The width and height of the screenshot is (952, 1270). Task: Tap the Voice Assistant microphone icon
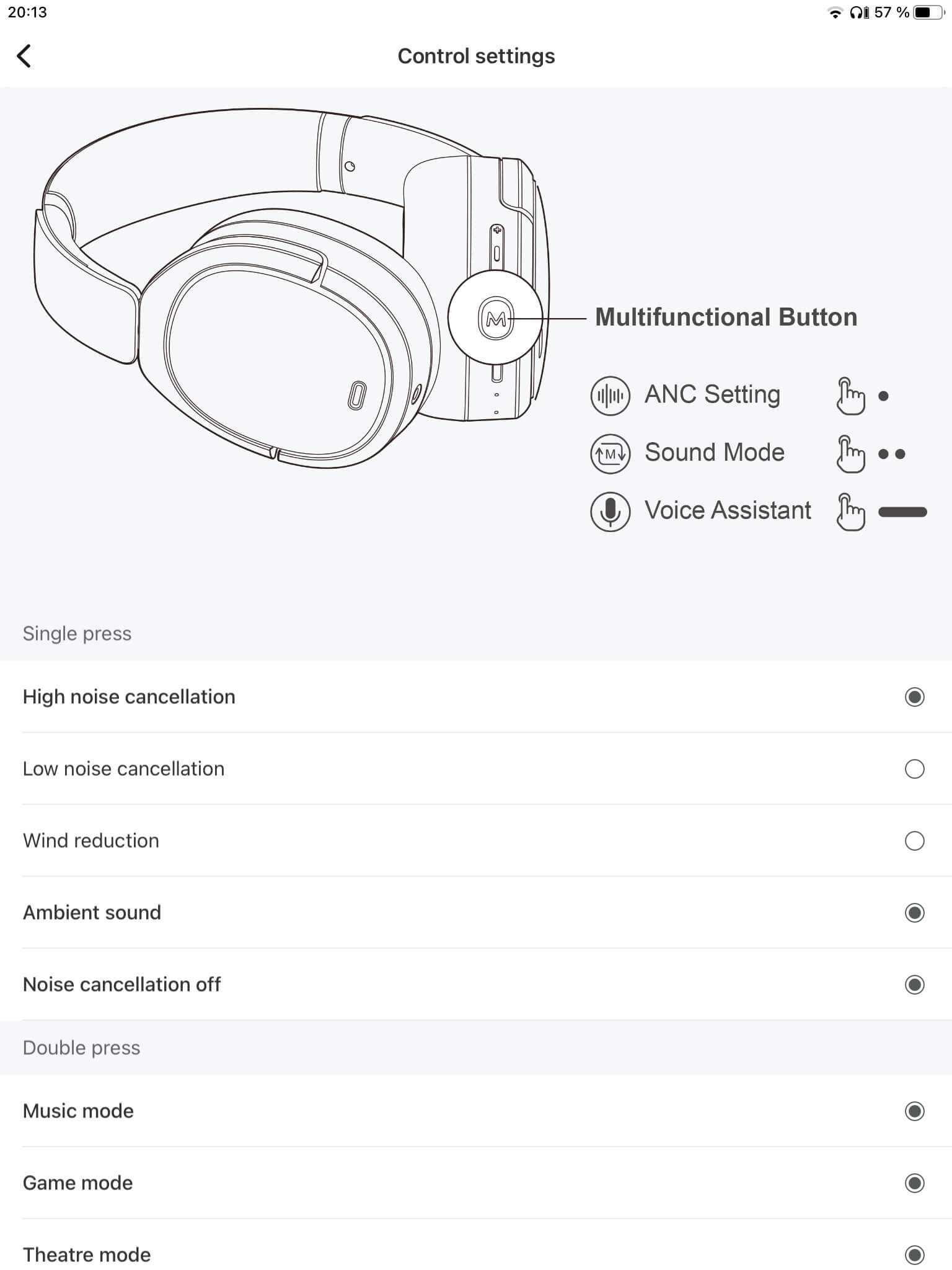[x=610, y=512]
